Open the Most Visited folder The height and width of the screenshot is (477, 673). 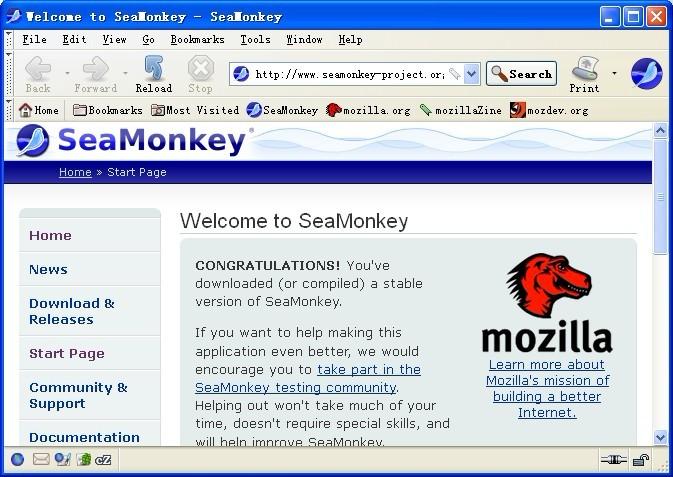(x=195, y=110)
